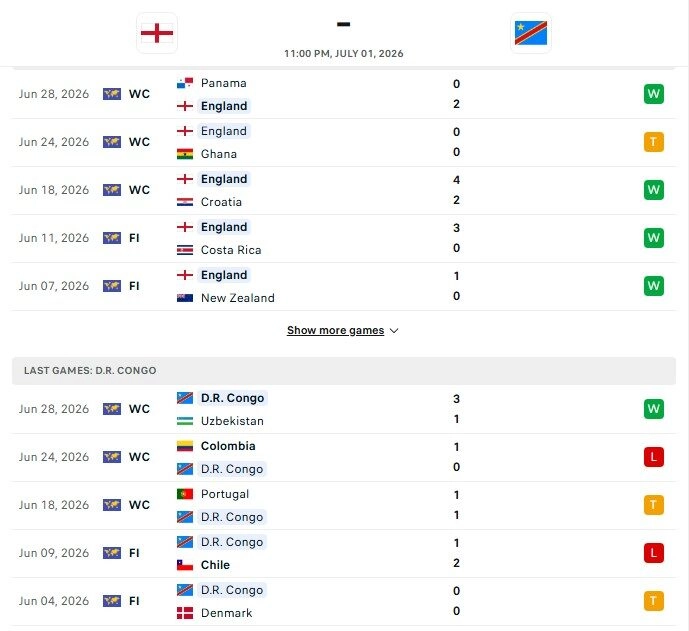Click the Ghana flag icon
The height and width of the screenshot is (631, 689).
click(185, 154)
